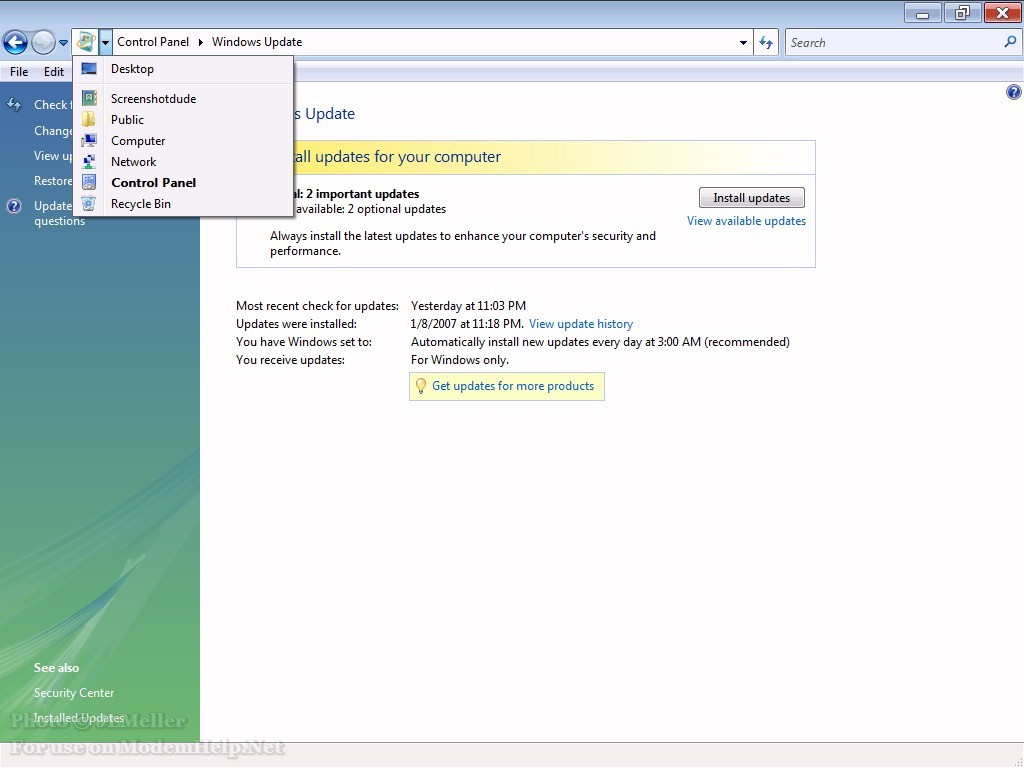The image size is (1024, 768).
Task: Click the Control Panel icon in the list
Action: point(89,182)
